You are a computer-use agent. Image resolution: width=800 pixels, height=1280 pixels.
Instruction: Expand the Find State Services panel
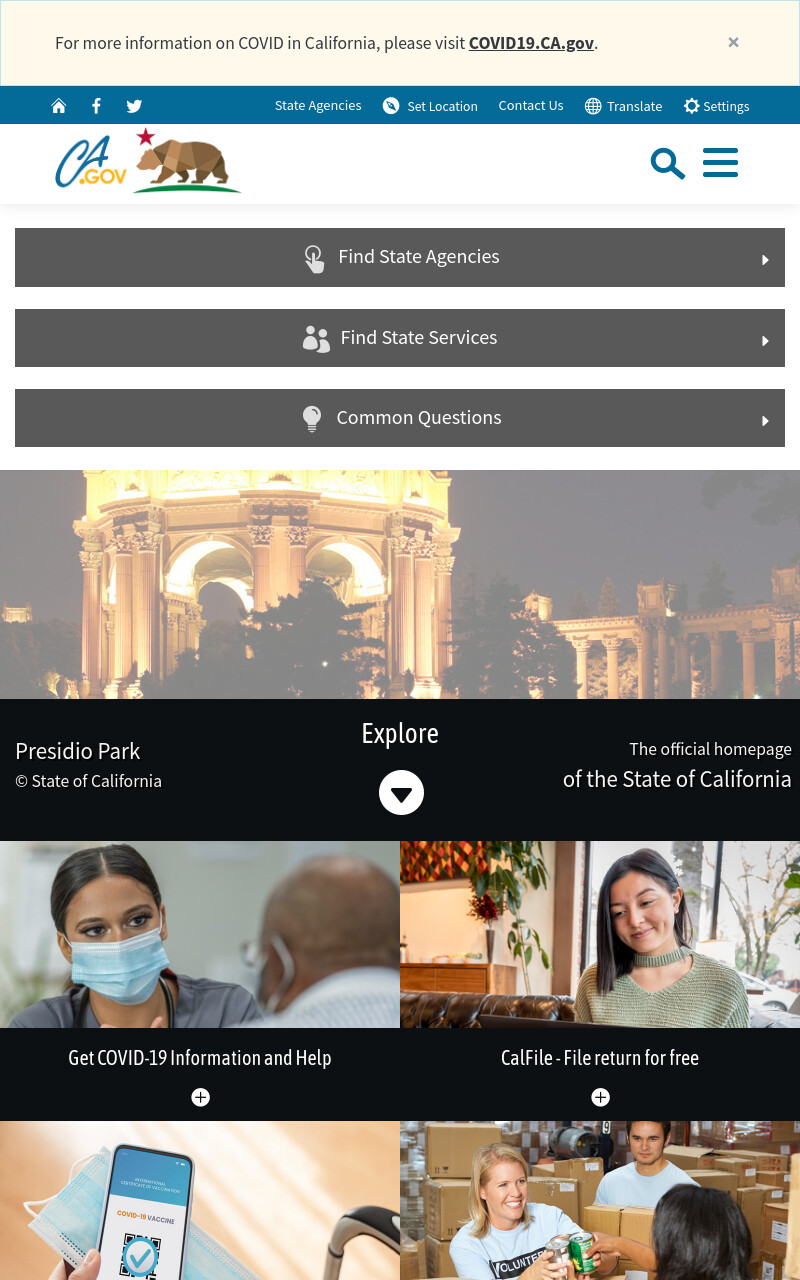tap(400, 338)
